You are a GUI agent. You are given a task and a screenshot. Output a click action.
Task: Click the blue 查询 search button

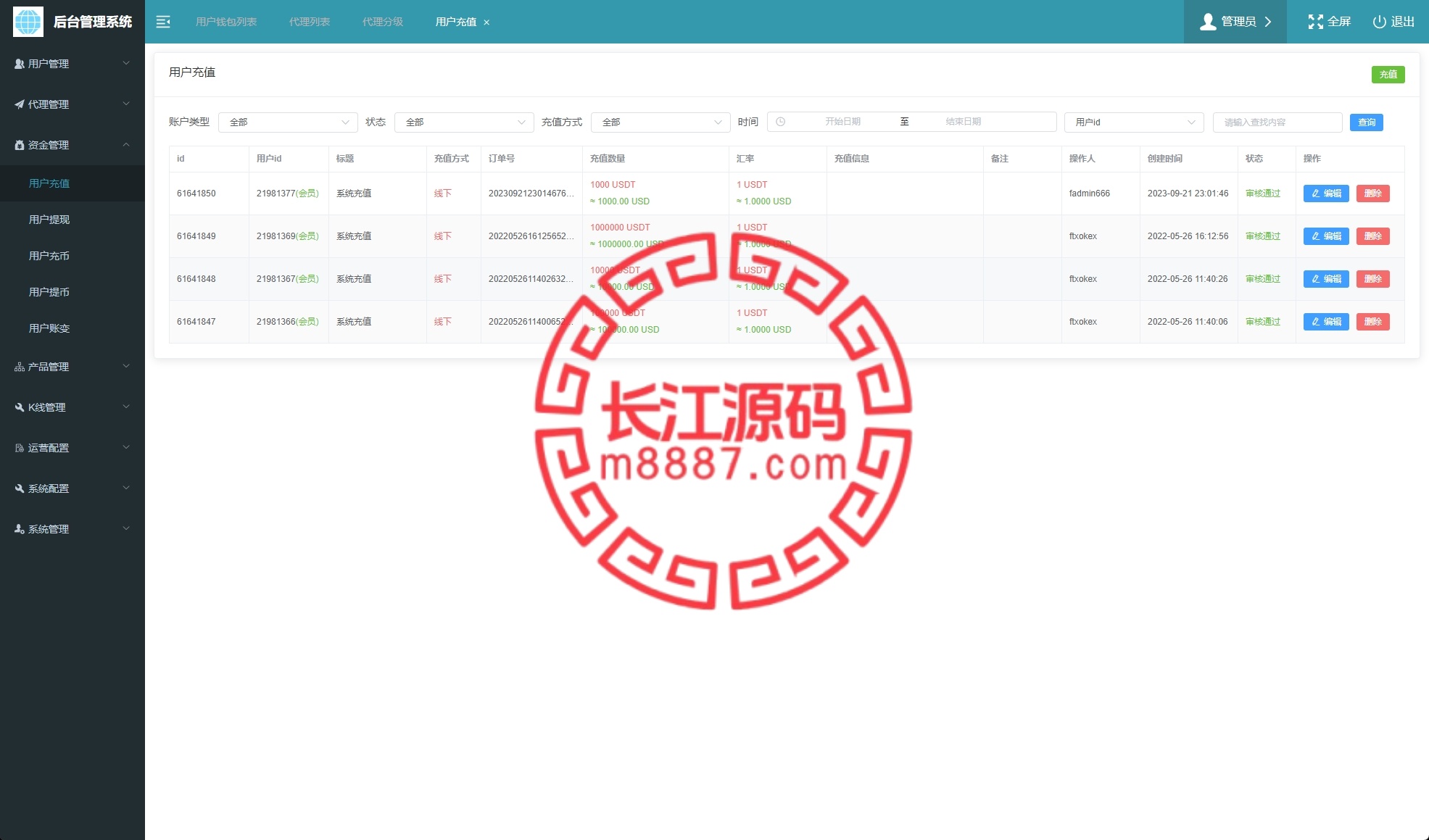click(1367, 122)
